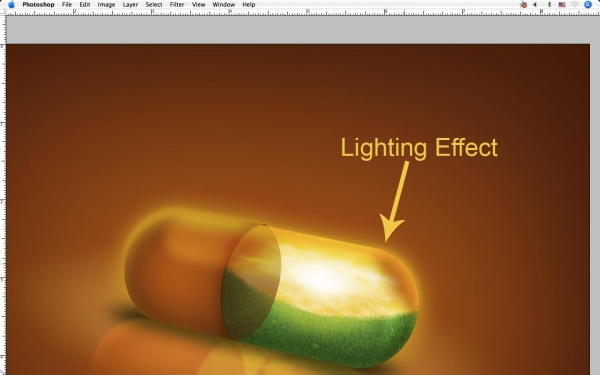600x375 pixels.
Task: Open the Filter menu
Action: pos(177,5)
